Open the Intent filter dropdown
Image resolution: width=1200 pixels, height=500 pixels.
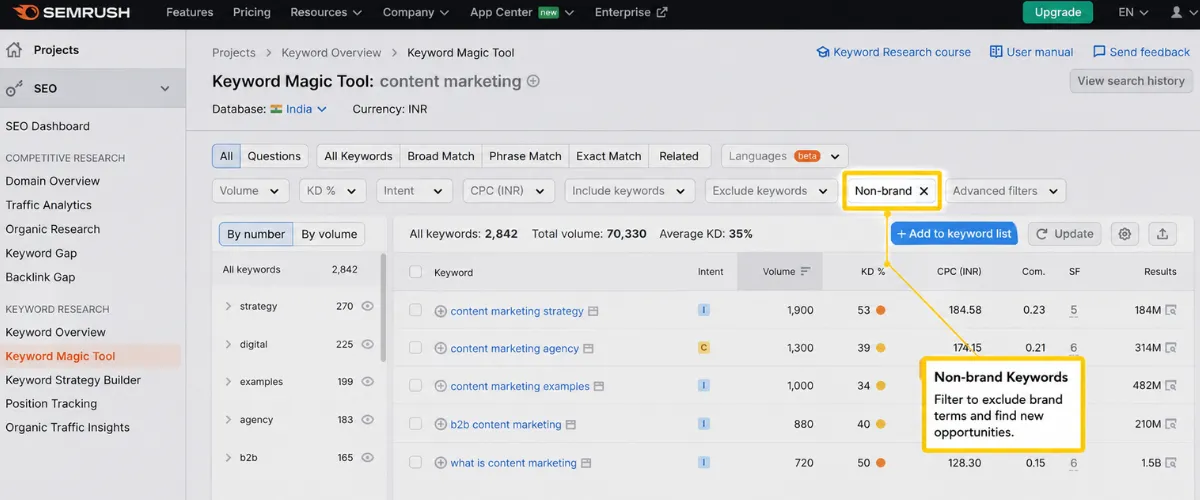[x=414, y=191]
